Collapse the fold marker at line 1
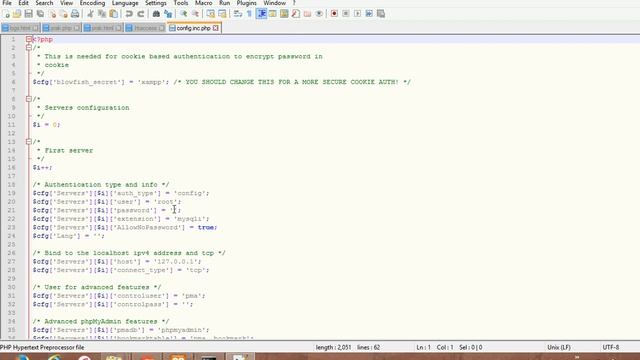 (29, 39)
